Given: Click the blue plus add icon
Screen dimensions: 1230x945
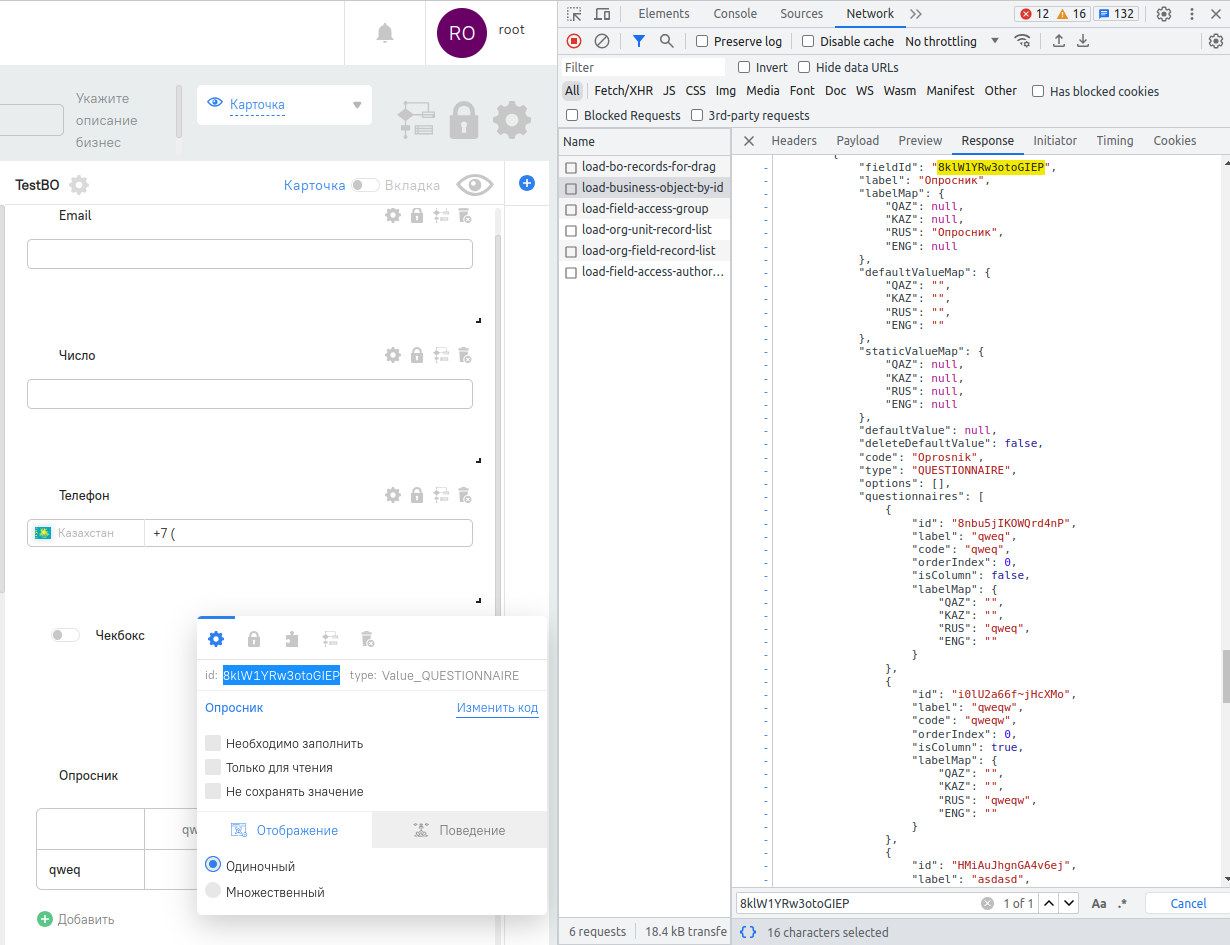Looking at the screenshot, I should coord(527,183).
